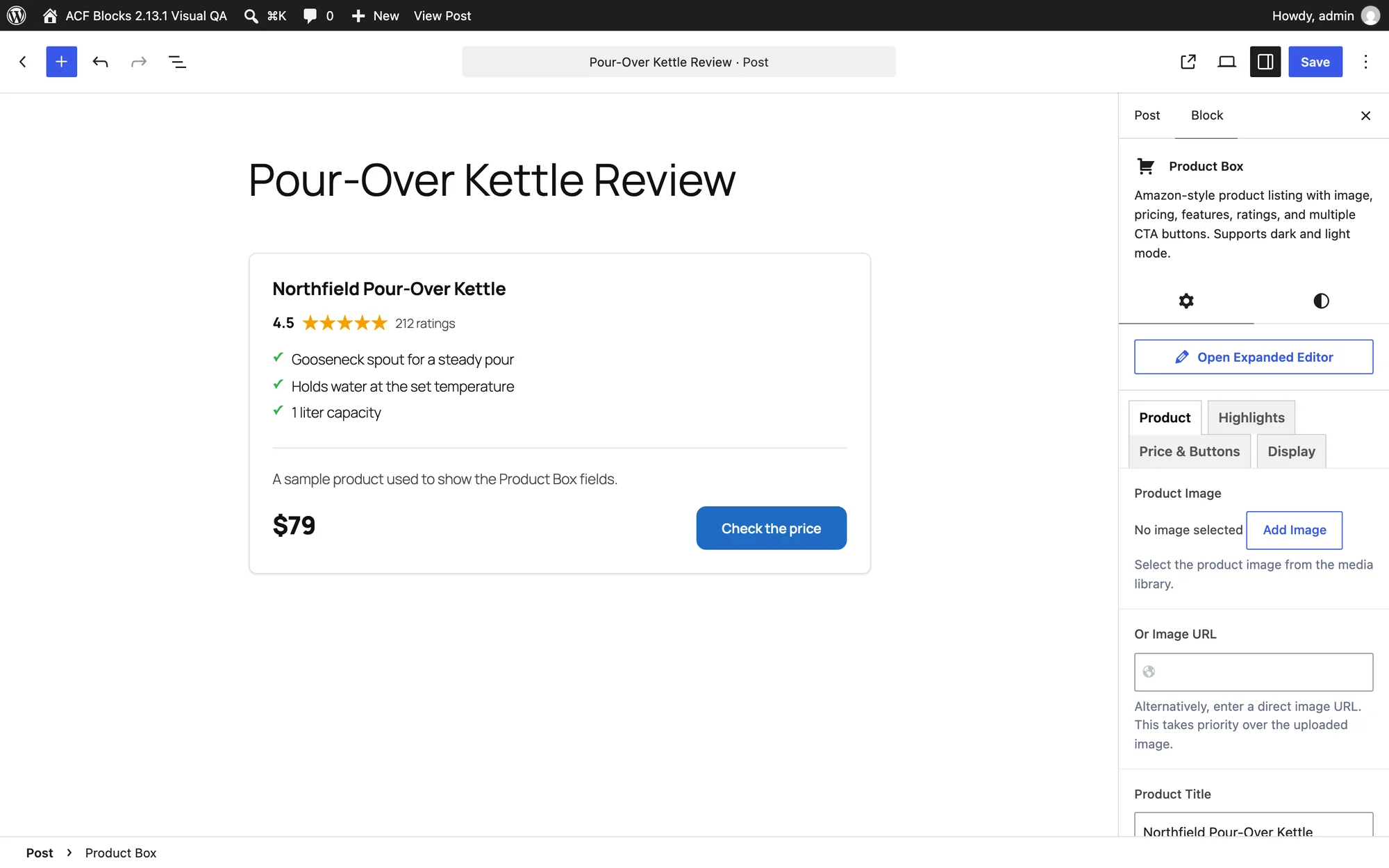Switch to the Block sidebar tab
The height and width of the screenshot is (868, 1389).
coord(1206,115)
